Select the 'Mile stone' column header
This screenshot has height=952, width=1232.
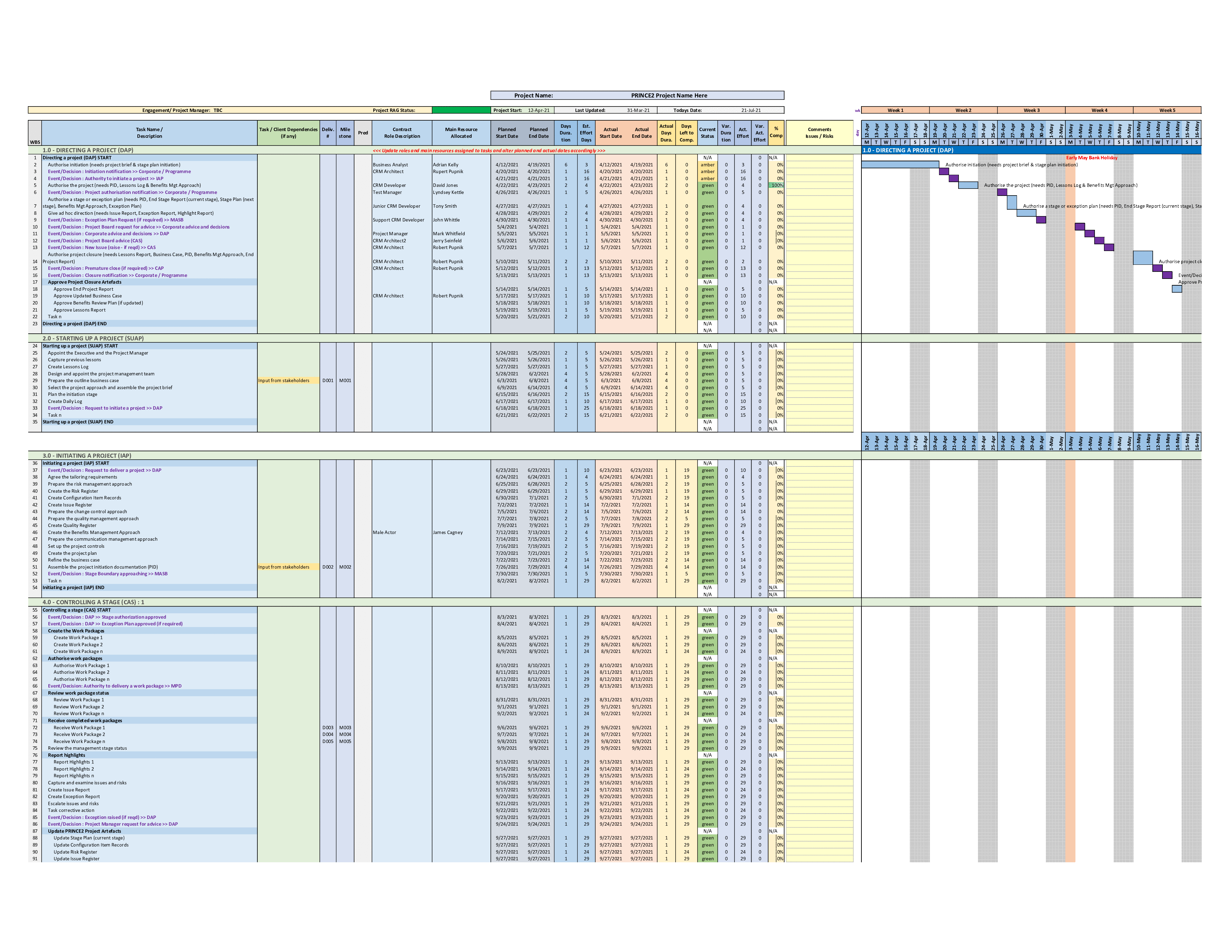coord(345,133)
